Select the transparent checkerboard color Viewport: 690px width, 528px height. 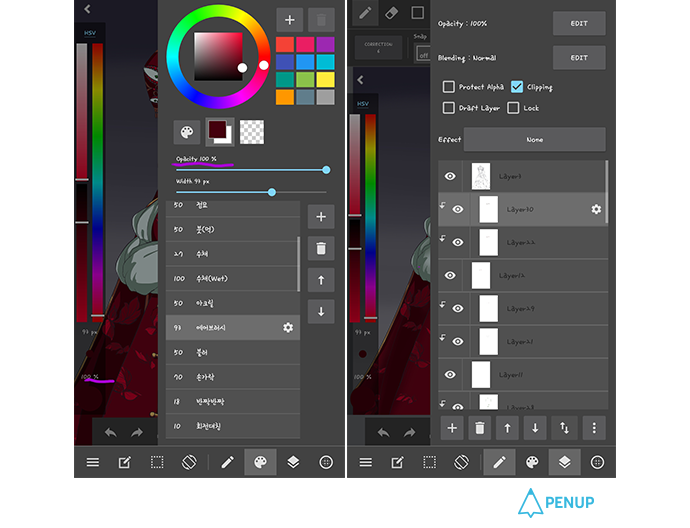pyautogui.click(x=252, y=132)
